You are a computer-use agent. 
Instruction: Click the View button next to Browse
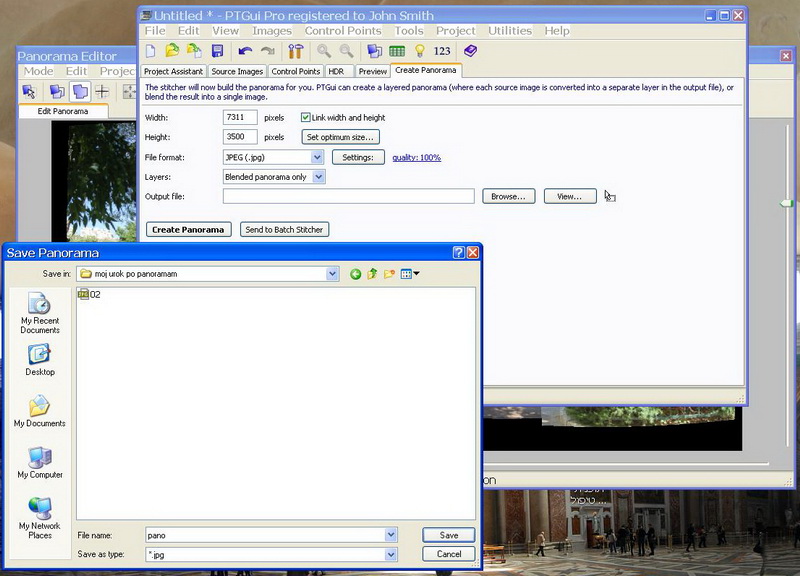tap(570, 196)
